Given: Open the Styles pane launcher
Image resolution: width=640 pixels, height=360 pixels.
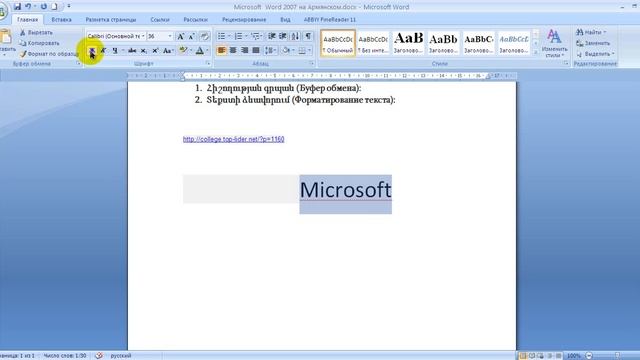Looking at the screenshot, I should point(566,64).
